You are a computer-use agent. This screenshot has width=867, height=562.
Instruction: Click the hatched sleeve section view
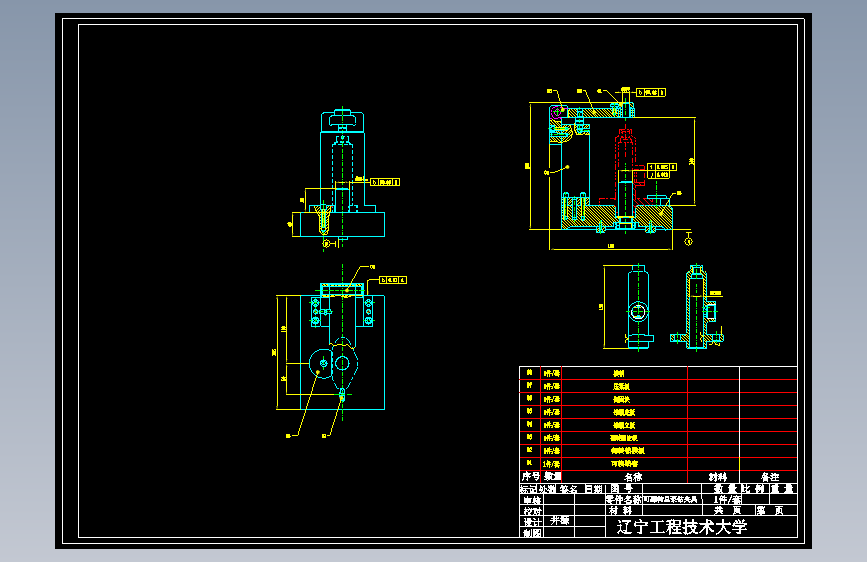pyautogui.click(x=696, y=308)
